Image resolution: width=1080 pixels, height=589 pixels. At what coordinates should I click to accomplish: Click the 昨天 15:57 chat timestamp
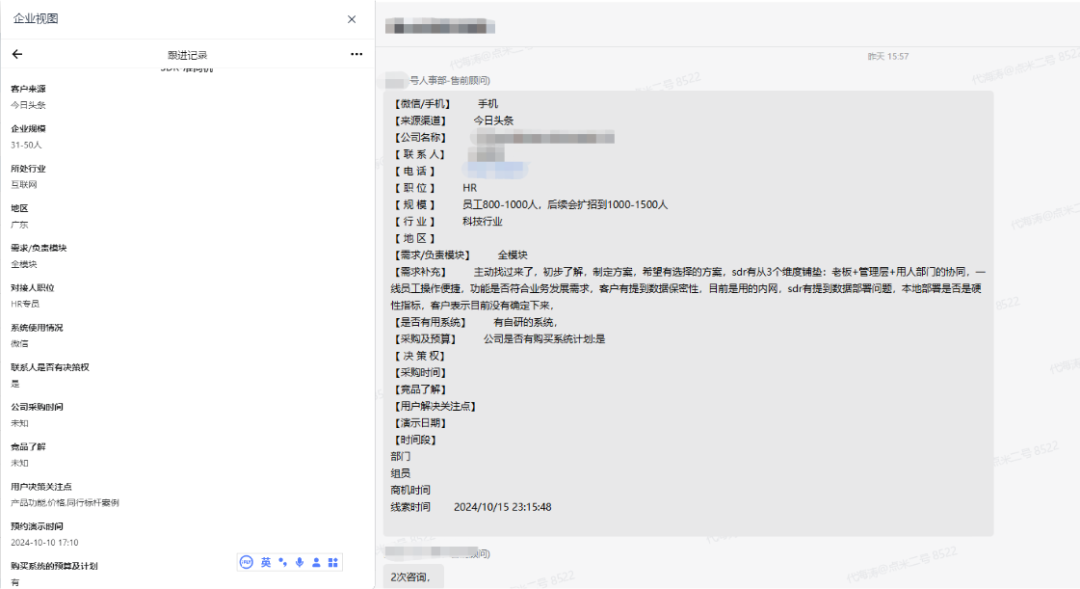(888, 56)
